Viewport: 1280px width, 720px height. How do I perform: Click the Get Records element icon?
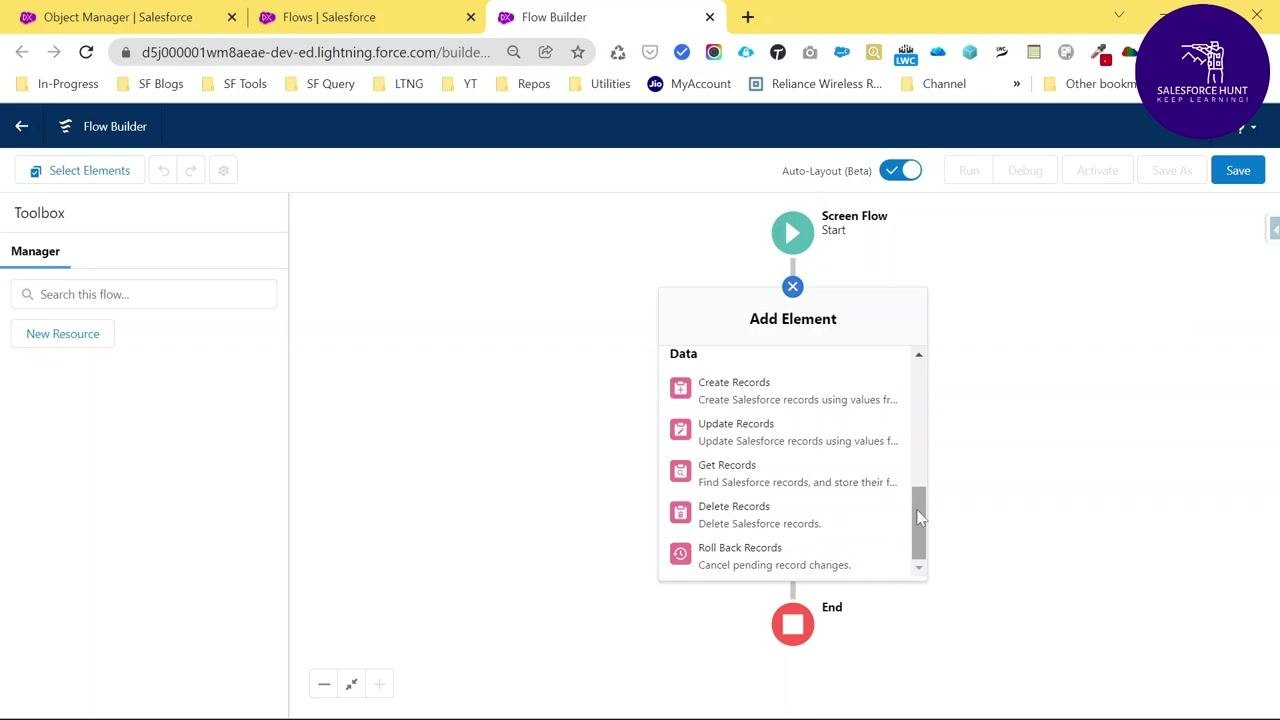680,471
